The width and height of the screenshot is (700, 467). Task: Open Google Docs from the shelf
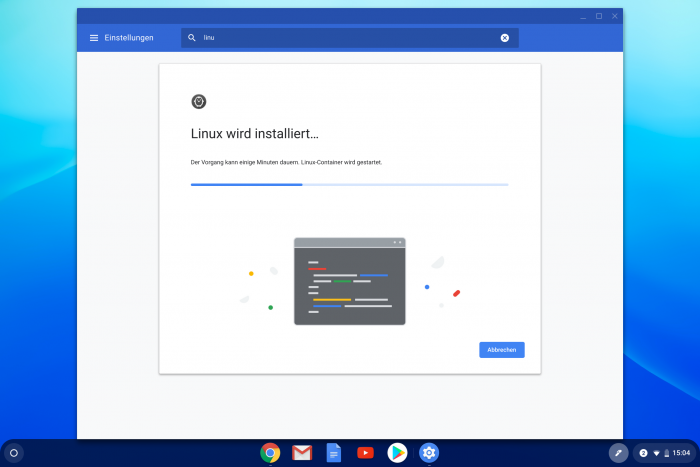[333, 453]
